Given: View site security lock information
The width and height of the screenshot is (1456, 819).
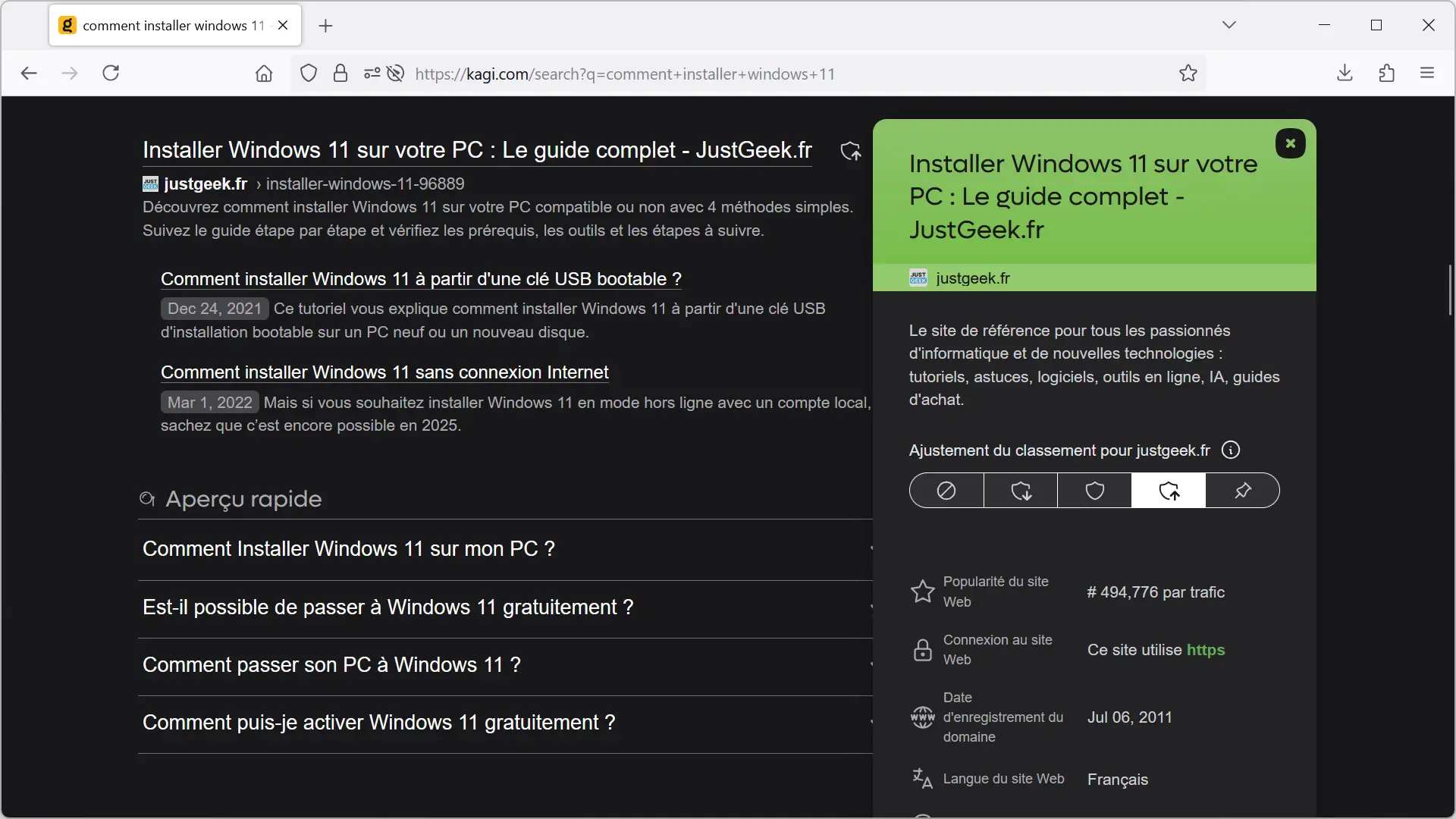Looking at the screenshot, I should (x=340, y=74).
